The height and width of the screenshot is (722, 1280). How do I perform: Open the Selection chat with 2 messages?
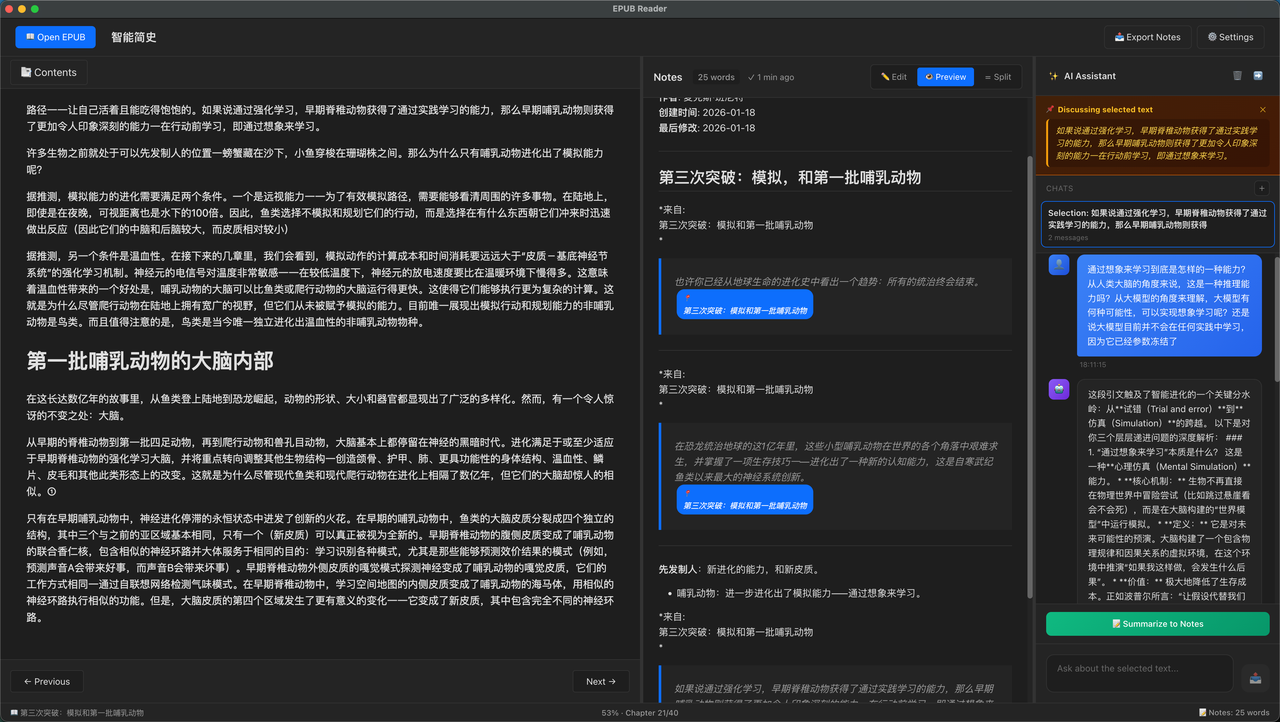pyautogui.click(x=1158, y=224)
